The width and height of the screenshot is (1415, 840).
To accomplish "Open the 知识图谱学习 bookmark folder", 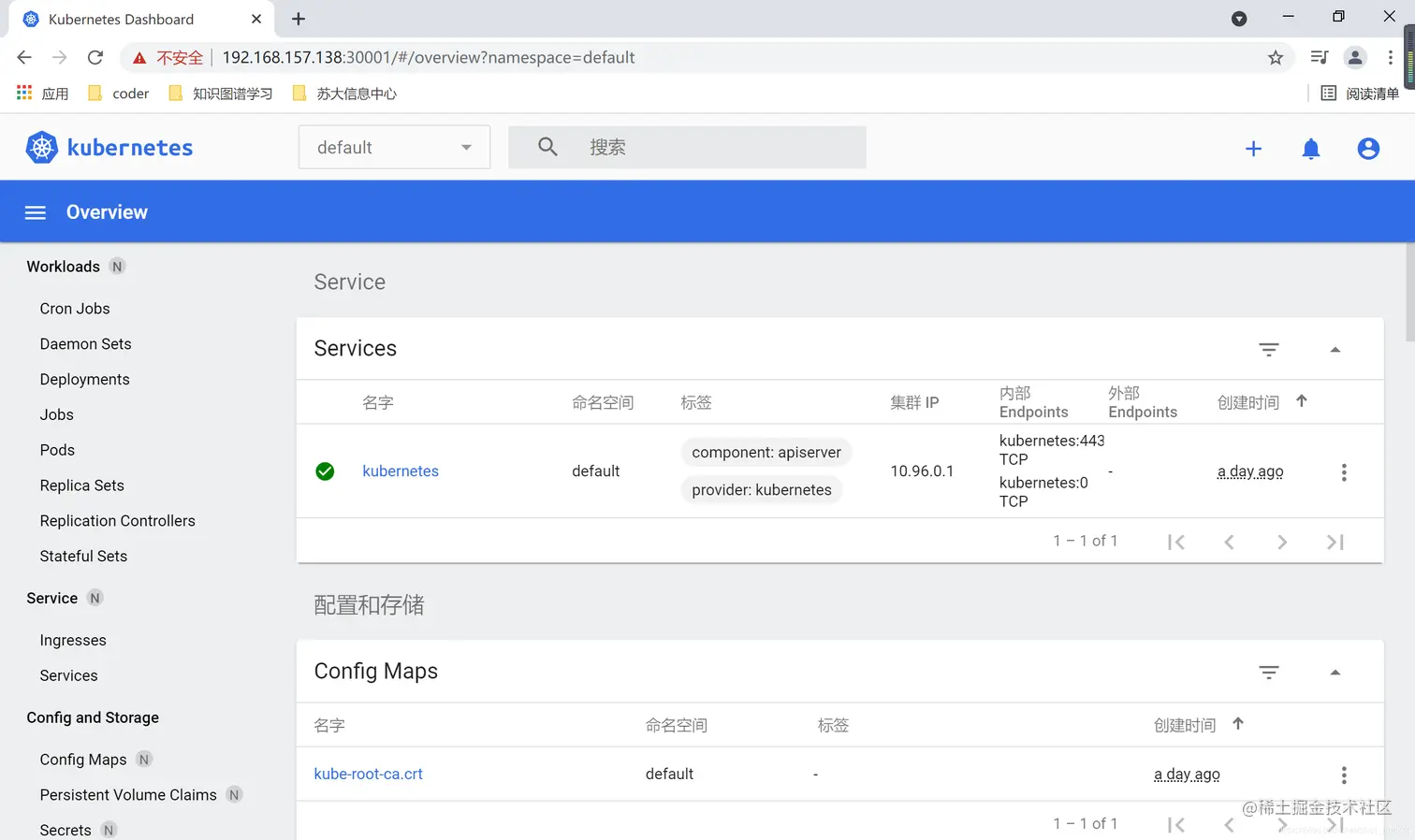I will [220, 94].
